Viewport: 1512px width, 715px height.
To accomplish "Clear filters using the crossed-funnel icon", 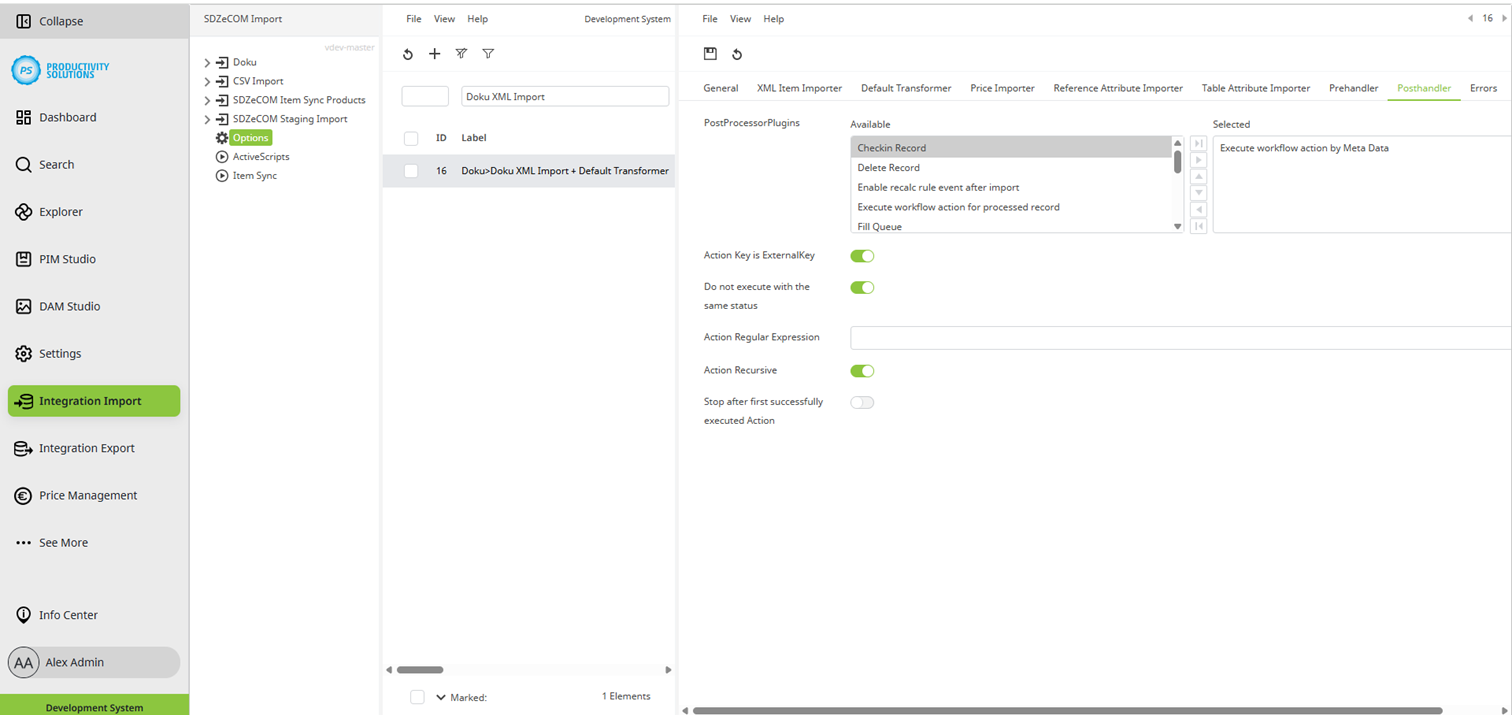I will tap(461, 54).
